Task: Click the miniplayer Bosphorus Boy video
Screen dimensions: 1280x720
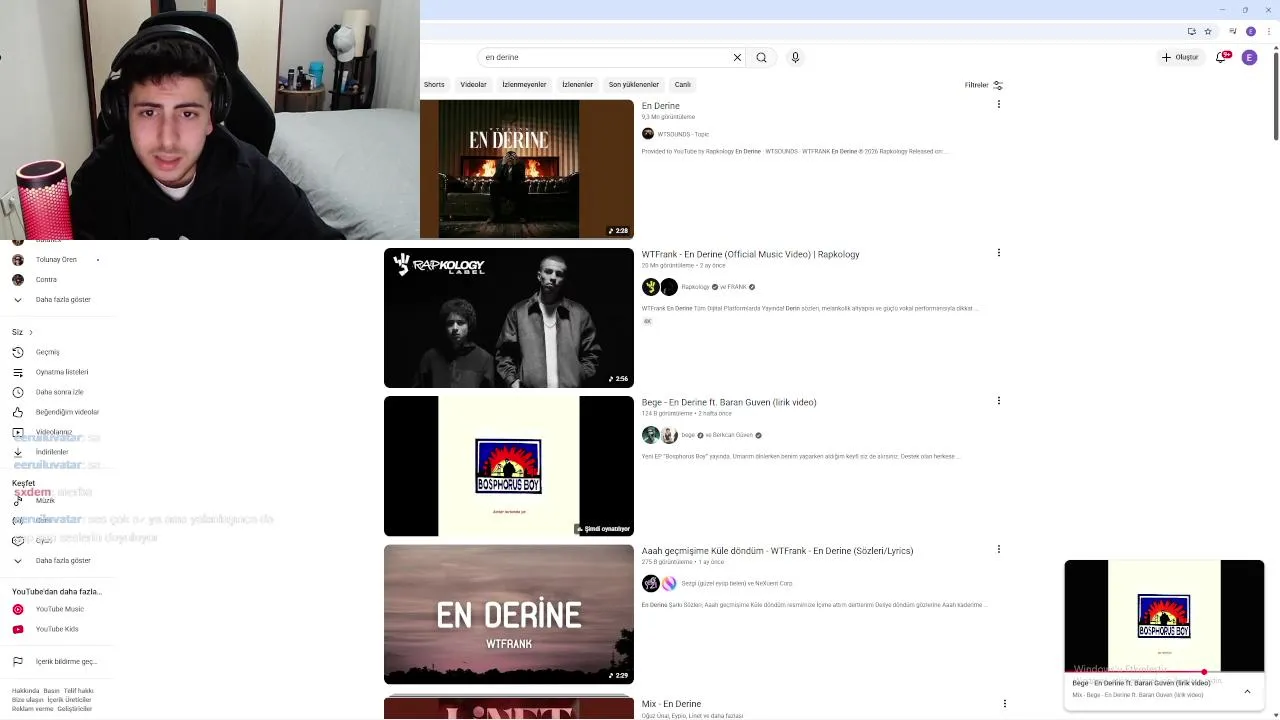Action: (1164, 616)
